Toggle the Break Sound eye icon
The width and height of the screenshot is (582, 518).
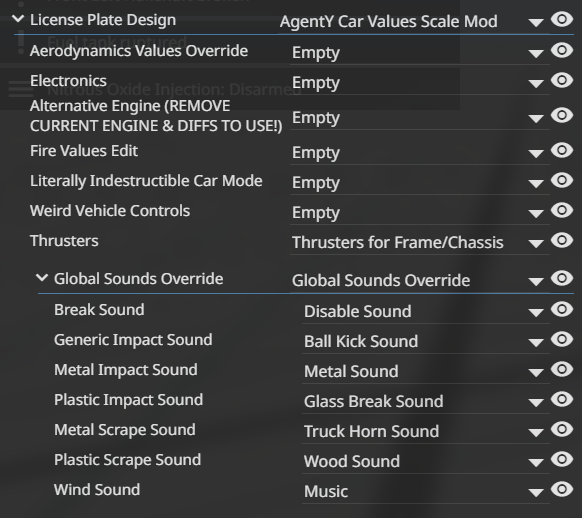pos(562,309)
